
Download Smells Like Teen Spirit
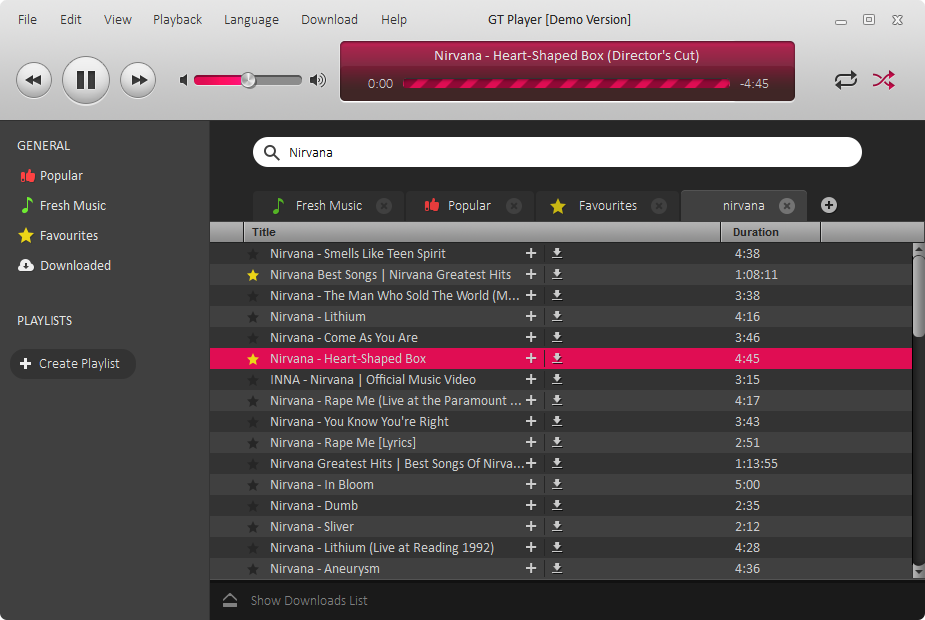(557, 253)
